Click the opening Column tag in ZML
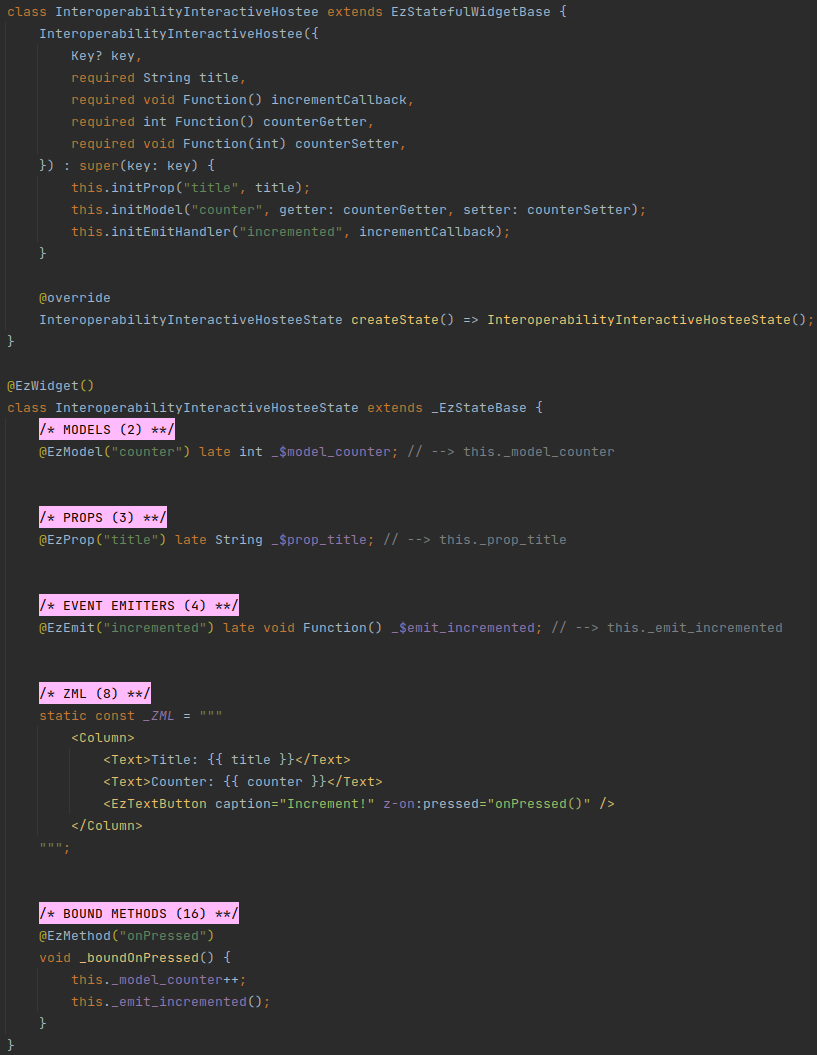Screen dimensions: 817x1055 click(103, 738)
